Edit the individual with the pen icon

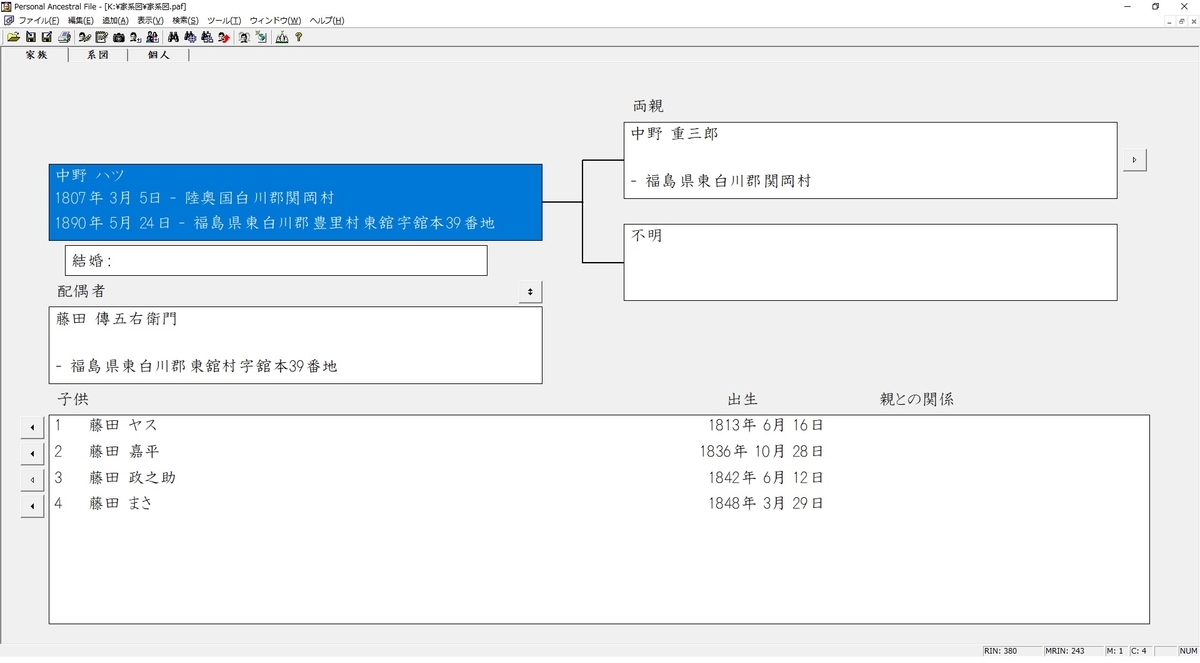pos(85,37)
